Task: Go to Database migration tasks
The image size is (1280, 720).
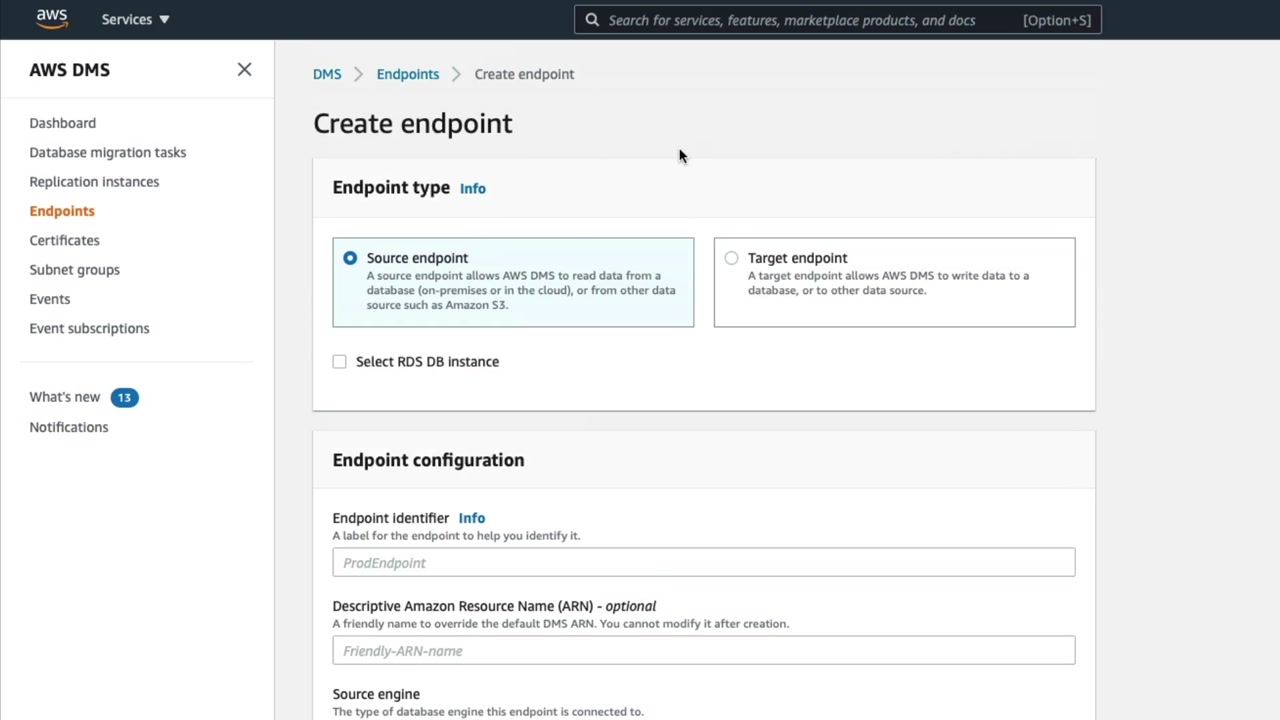Action: 107,152
